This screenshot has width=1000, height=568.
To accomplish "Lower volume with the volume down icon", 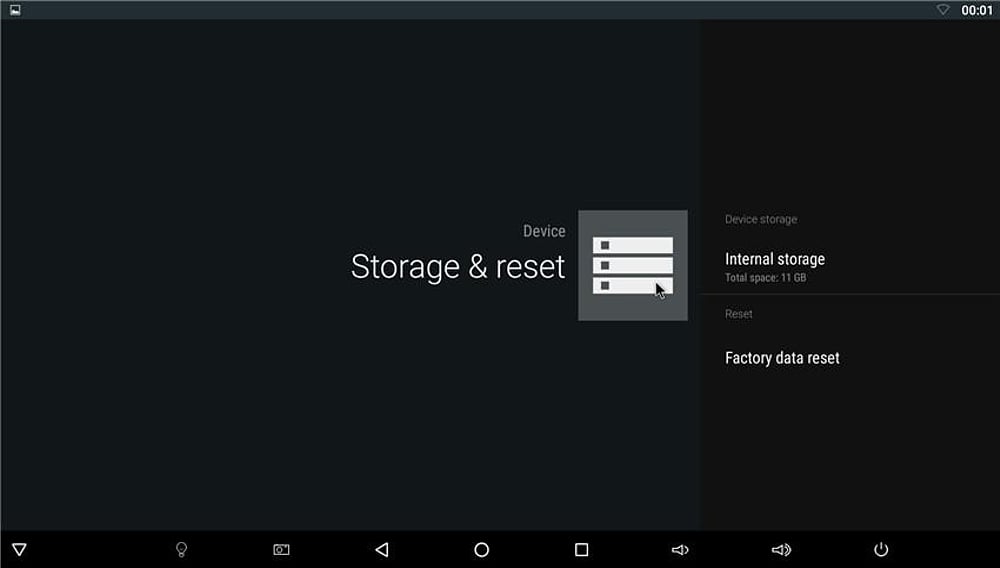I will [x=680, y=549].
